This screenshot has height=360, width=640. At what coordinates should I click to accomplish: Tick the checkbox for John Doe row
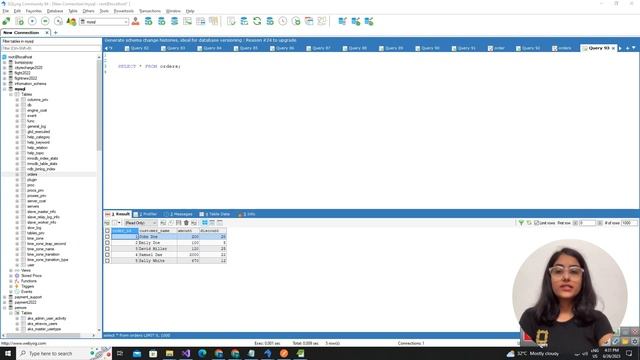pyautogui.click(x=107, y=237)
